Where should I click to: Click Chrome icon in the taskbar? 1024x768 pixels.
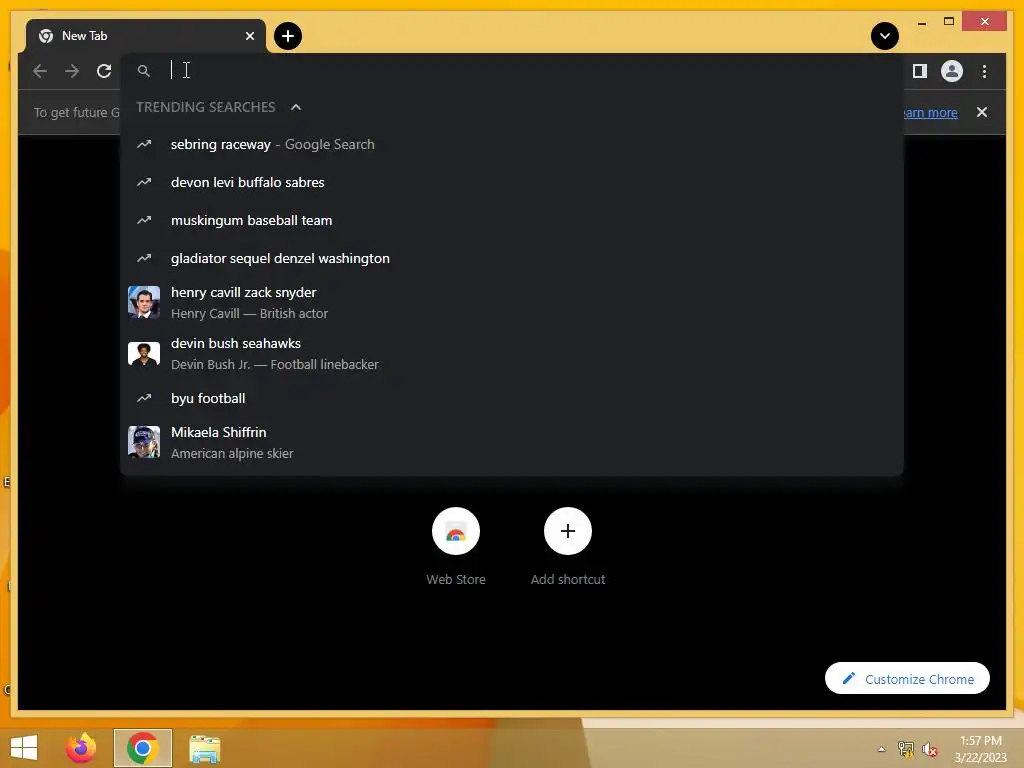[x=142, y=748]
